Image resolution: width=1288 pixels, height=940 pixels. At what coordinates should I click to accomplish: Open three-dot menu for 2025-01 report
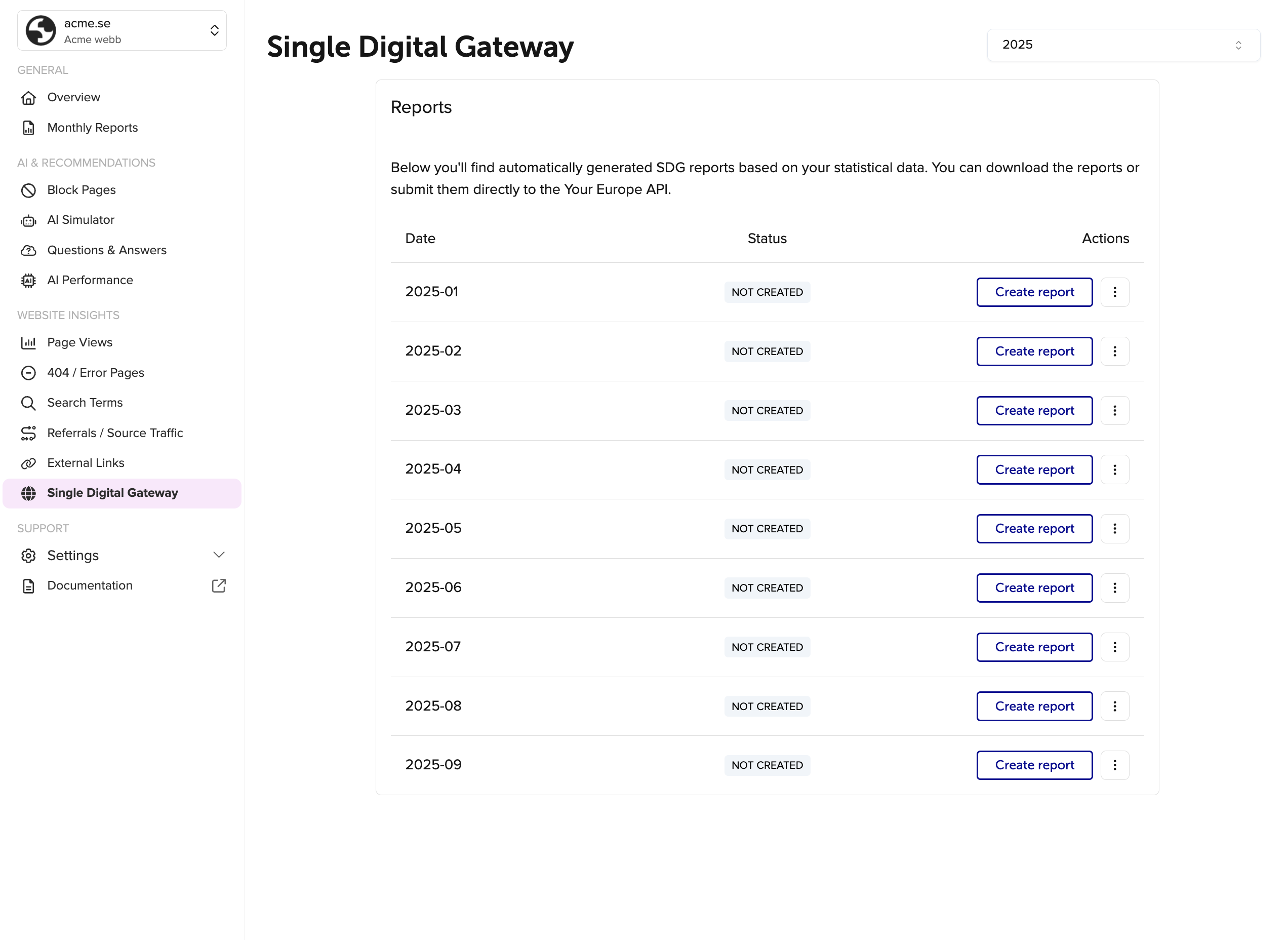[x=1114, y=292]
